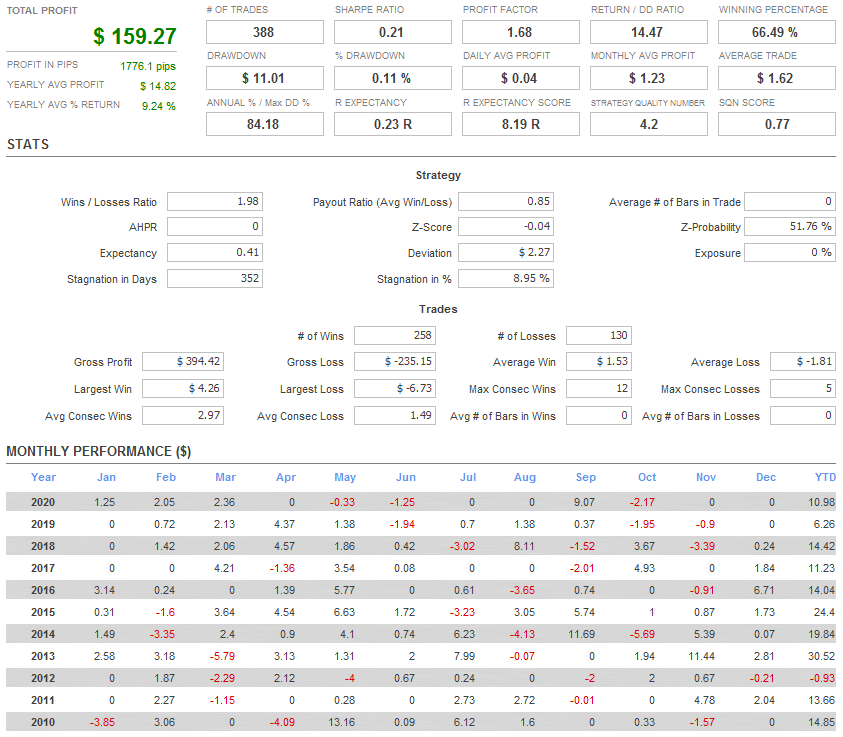Select Z-Probability field 51.76 %
843x737 pixels.
click(790, 226)
